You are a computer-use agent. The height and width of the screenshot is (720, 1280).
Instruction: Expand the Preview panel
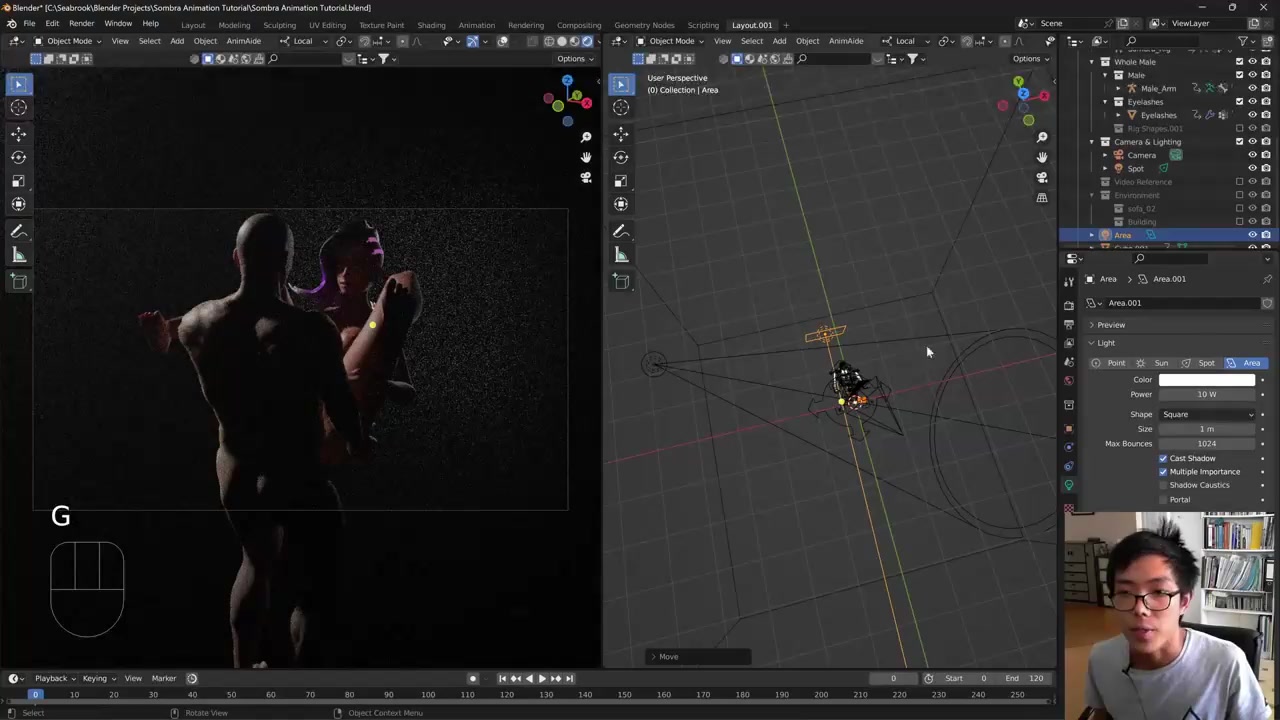pyautogui.click(x=1110, y=325)
